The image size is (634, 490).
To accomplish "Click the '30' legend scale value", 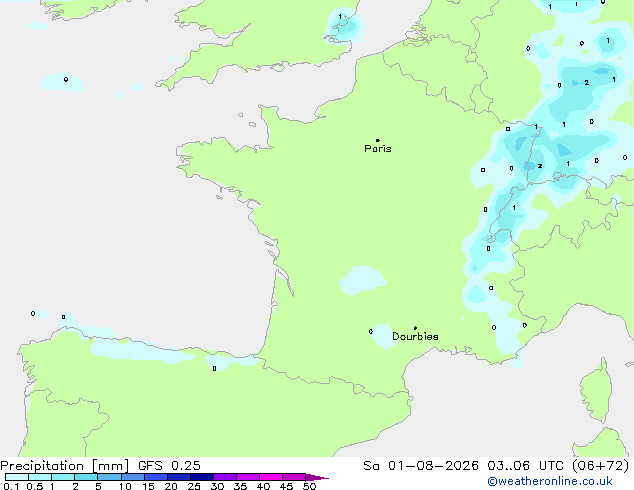I will [217, 486].
